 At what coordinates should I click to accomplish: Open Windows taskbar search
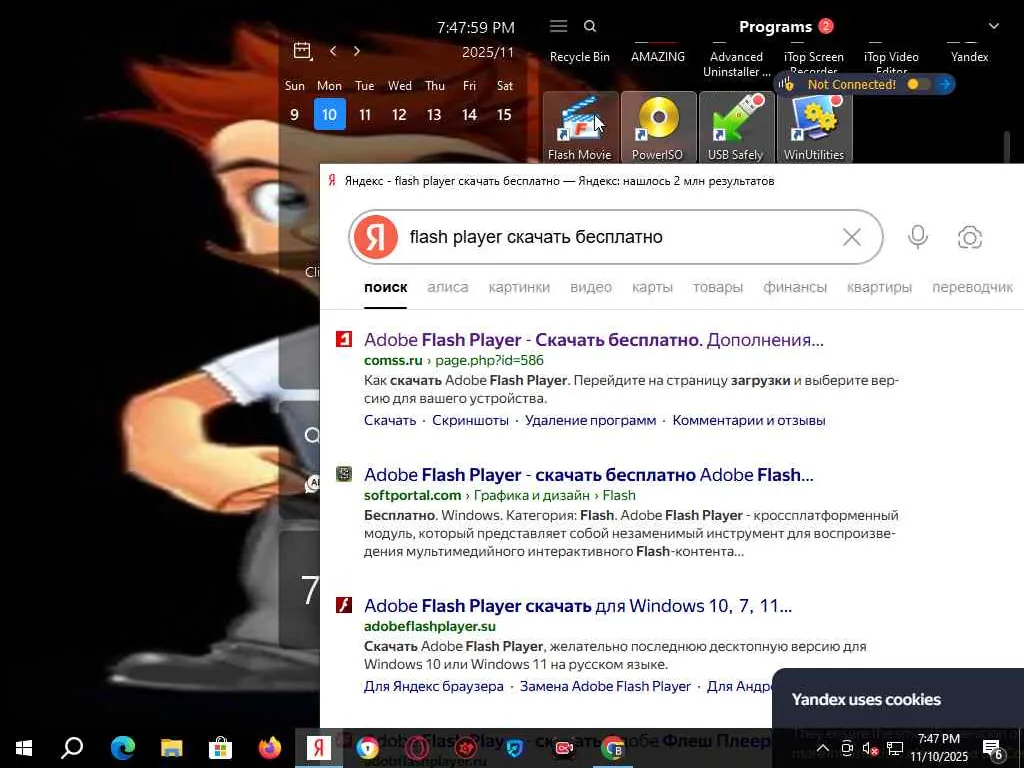pyautogui.click(x=72, y=748)
